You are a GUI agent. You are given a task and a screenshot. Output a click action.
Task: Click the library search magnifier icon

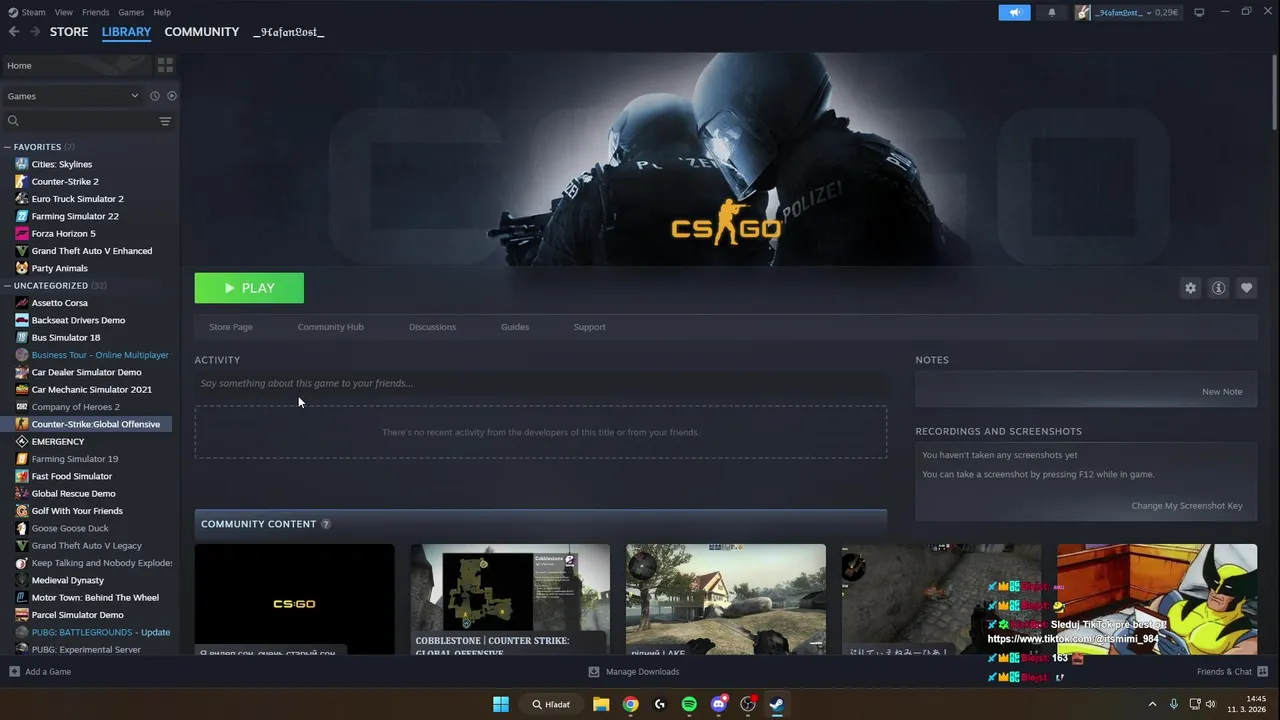[13, 121]
